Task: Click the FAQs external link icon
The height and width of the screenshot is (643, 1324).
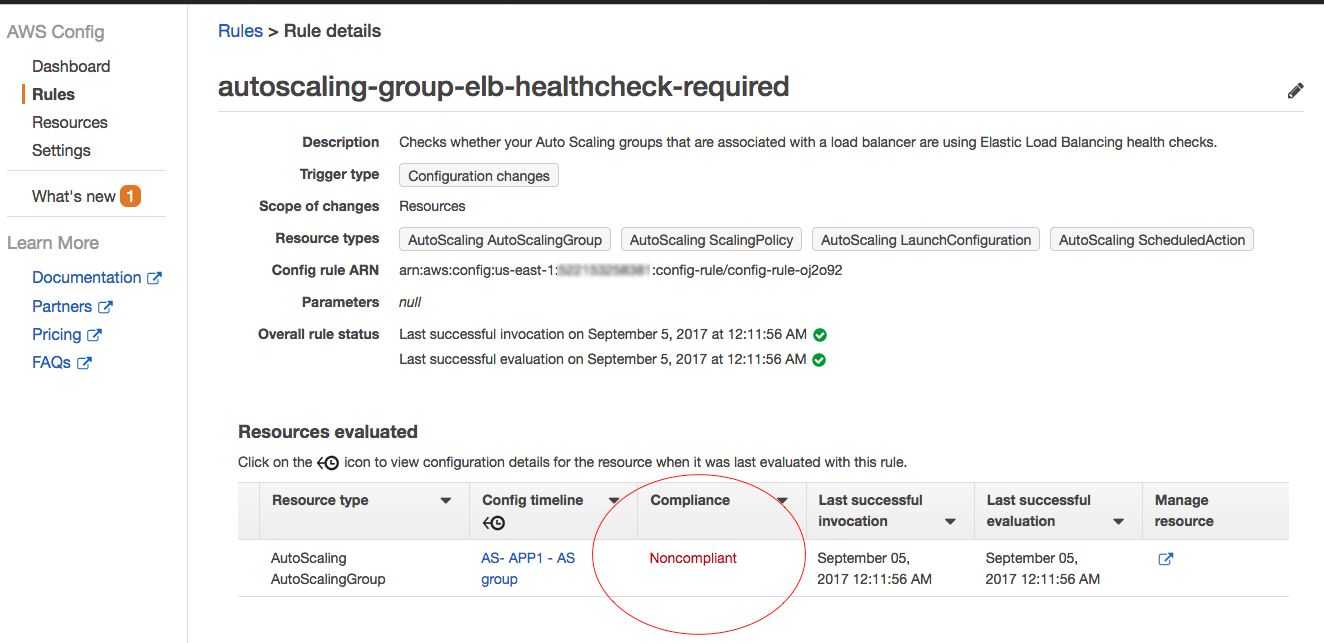Action: (x=84, y=363)
